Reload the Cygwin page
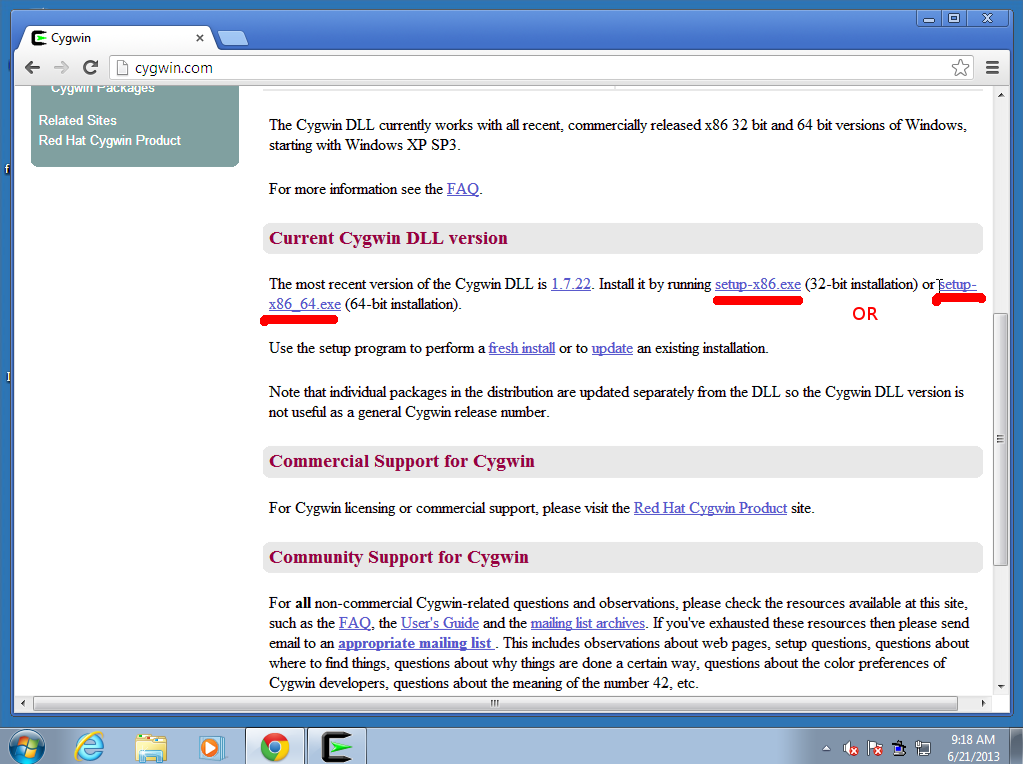The width and height of the screenshot is (1023, 764). point(91,67)
